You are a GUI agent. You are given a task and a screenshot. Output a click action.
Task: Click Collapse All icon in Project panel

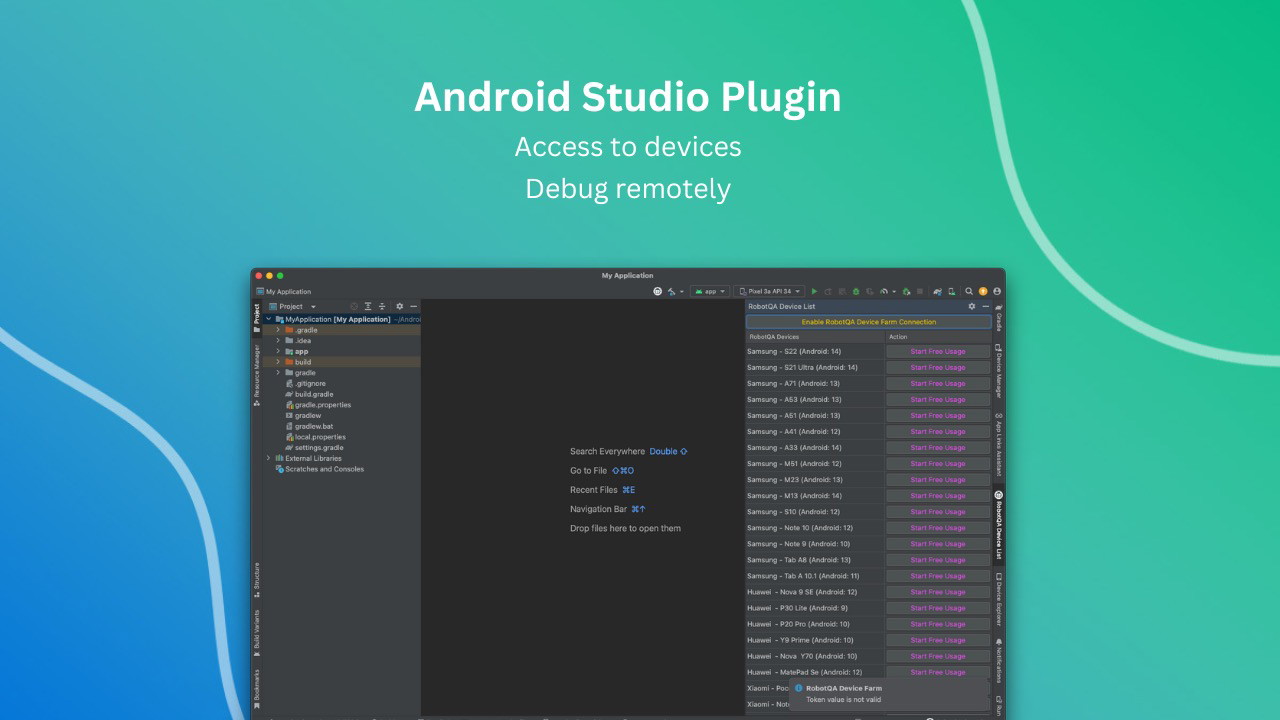point(381,307)
